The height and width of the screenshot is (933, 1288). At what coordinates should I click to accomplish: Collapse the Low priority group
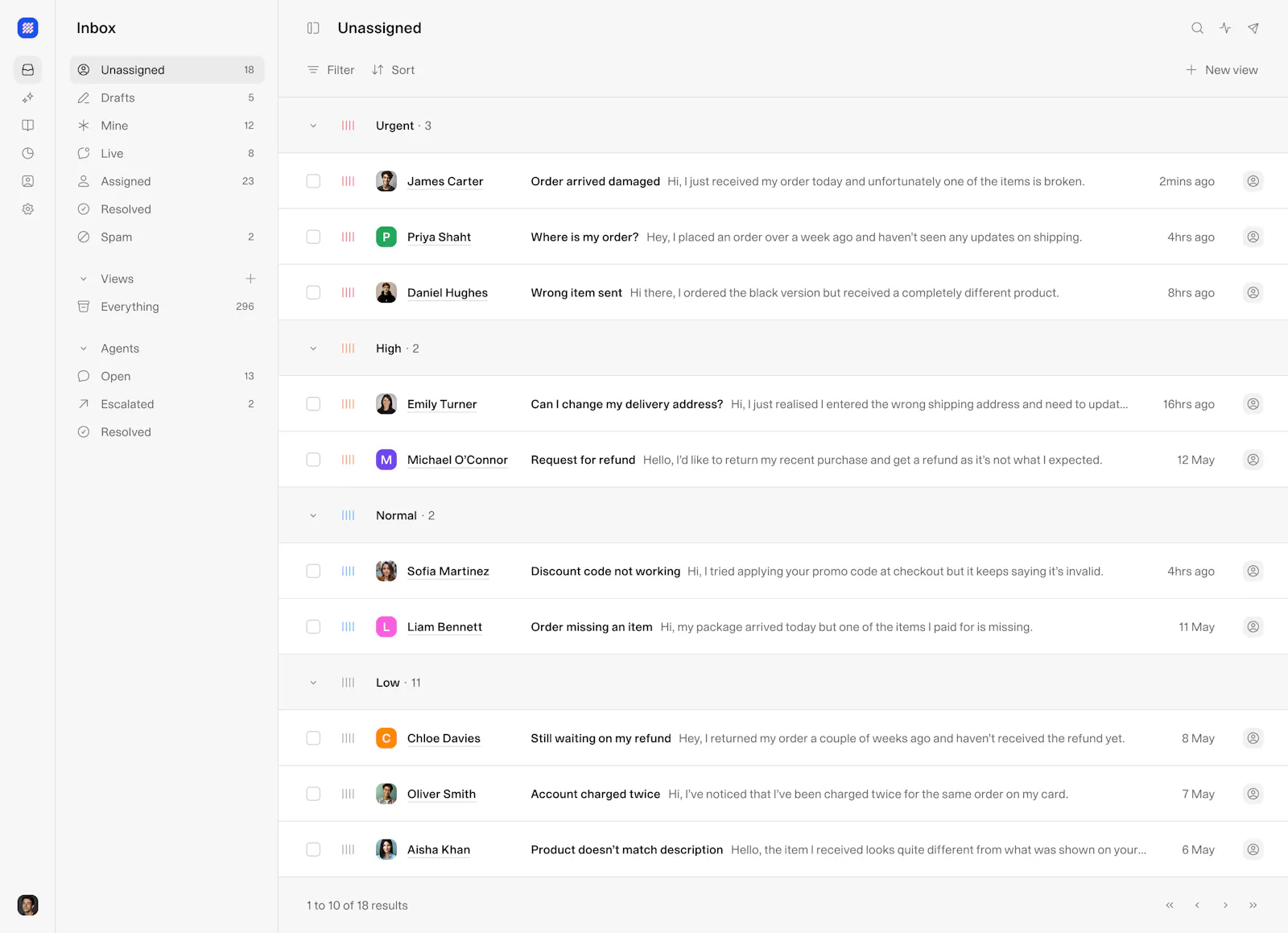click(313, 683)
